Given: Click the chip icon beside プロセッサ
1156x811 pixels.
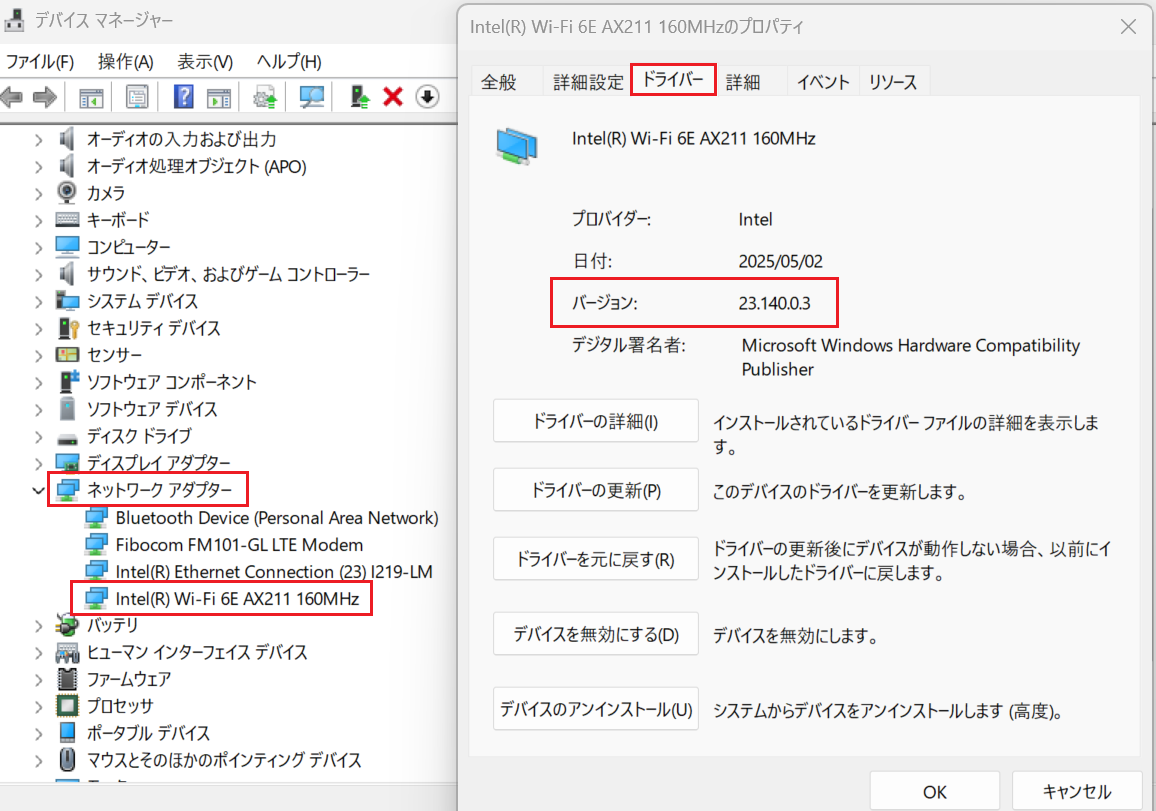Looking at the screenshot, I should (67, 706).
